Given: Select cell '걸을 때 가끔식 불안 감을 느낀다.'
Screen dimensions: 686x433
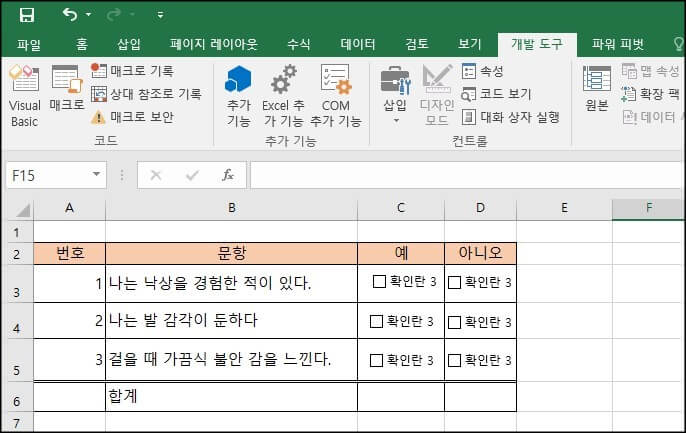Looking at the screenshot, I should tap(231, 359).
